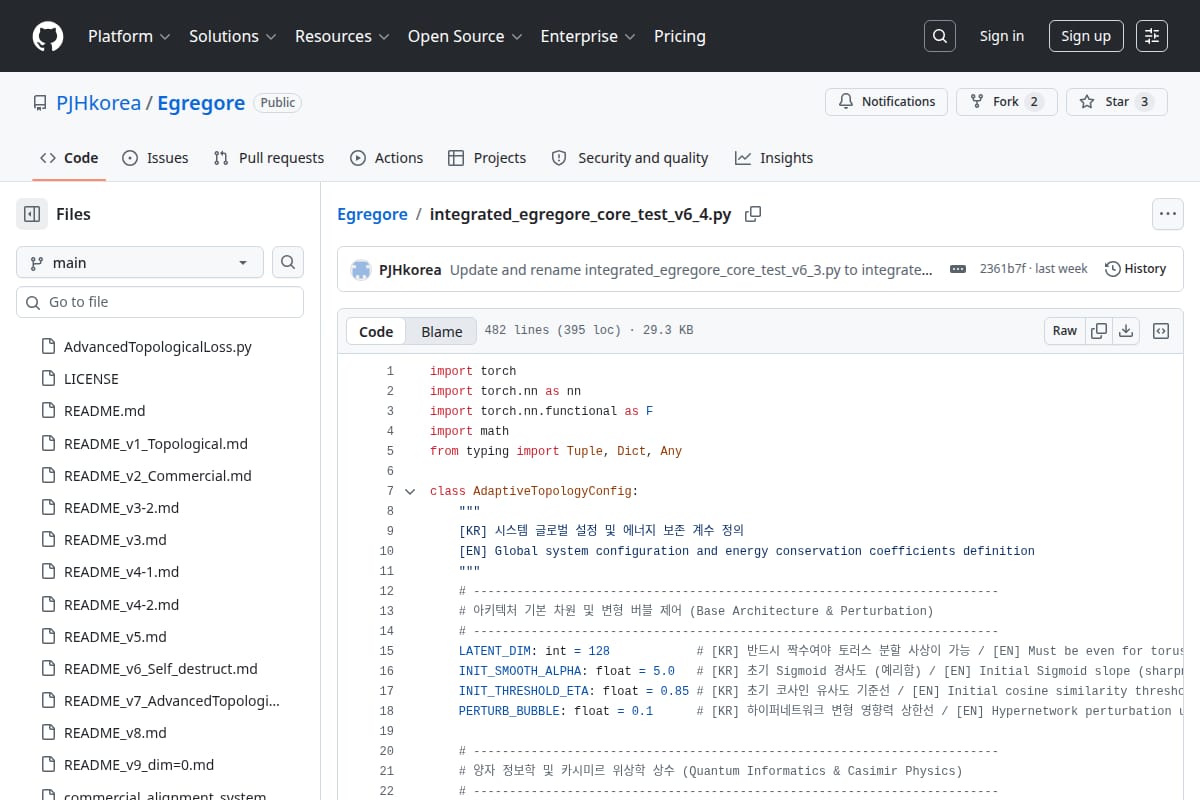
Task: Download the raw file
Action: click(x=1126, y=331)
